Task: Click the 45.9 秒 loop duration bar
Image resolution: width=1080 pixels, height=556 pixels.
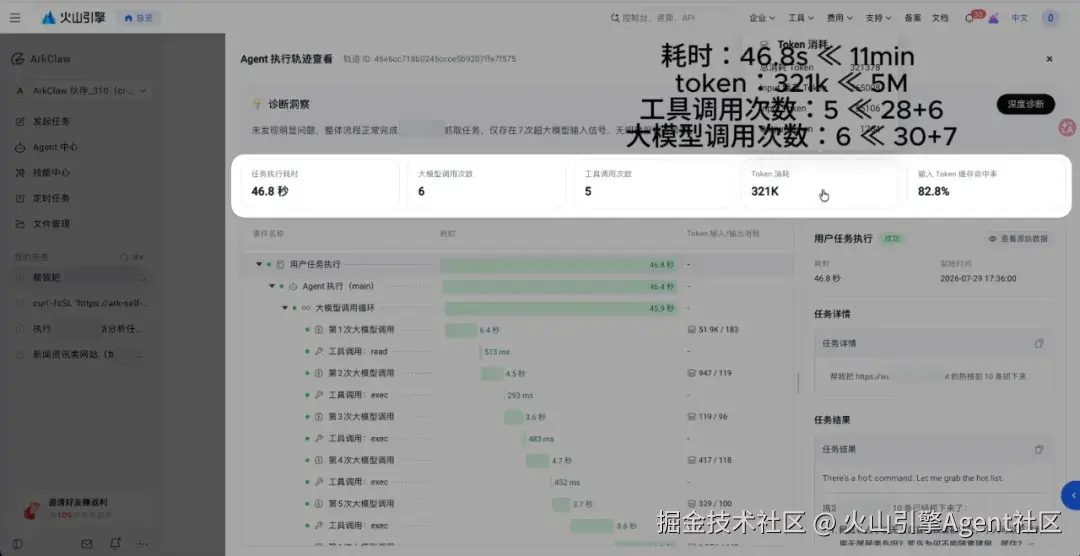Action: (x=561, y=308)
